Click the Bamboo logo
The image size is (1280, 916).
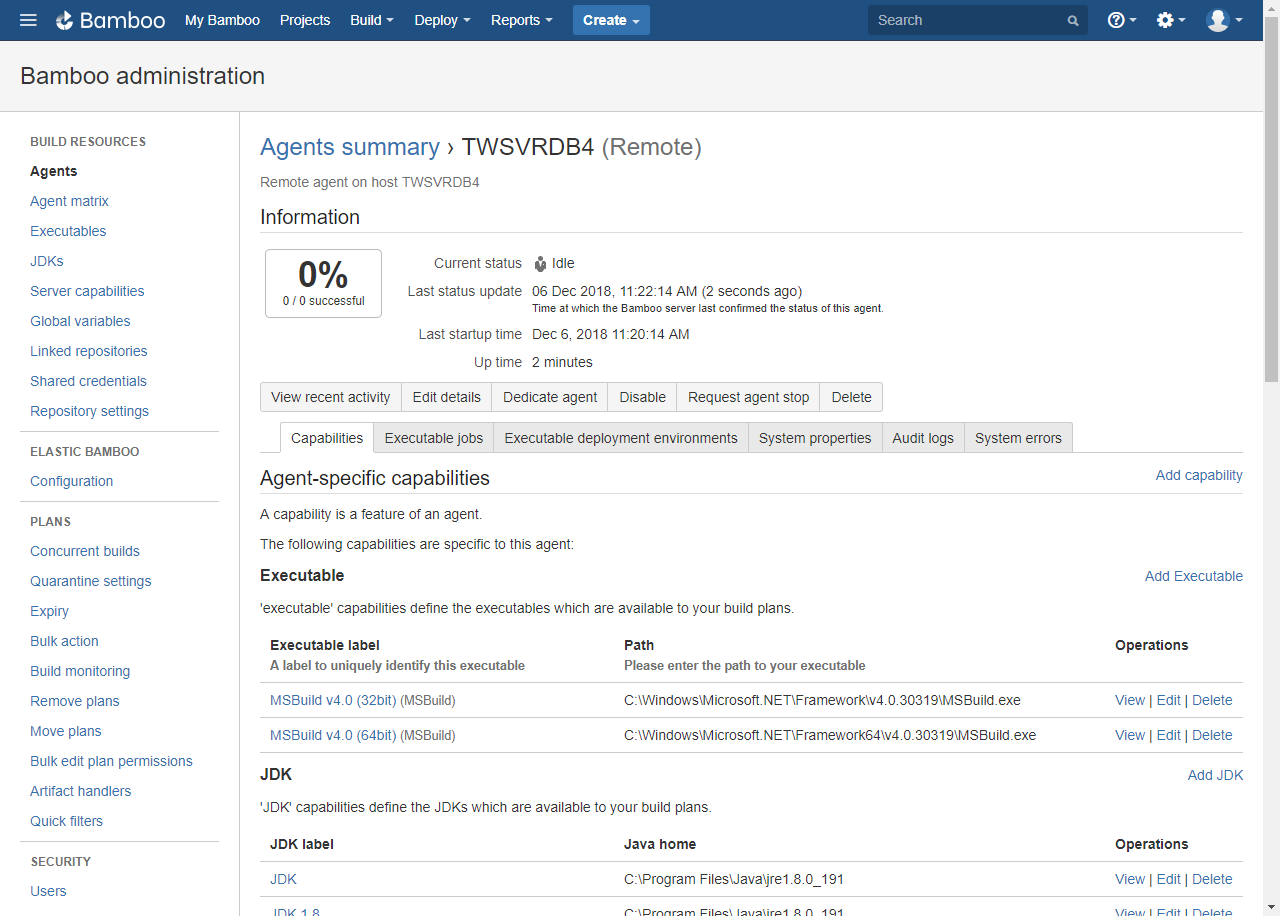(110, 20)
